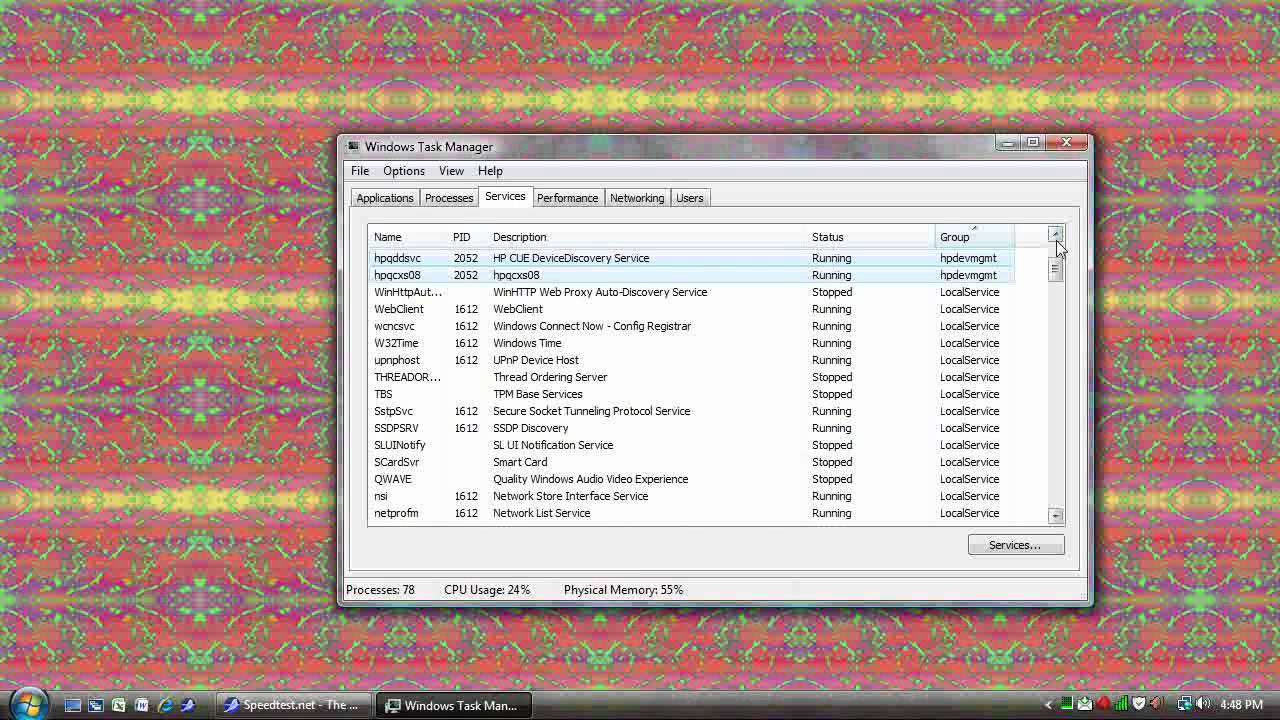This screenshot has width=1280, height=720.
Task: Show hidden tray icons arrow
Action: 1048,705
